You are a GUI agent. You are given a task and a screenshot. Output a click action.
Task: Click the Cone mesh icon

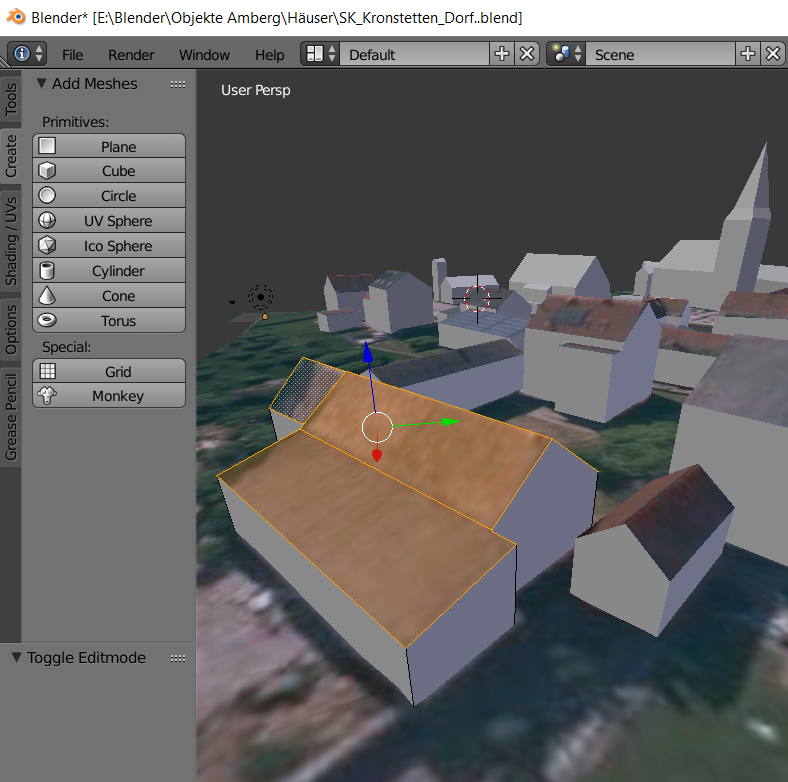pos(47,296)
